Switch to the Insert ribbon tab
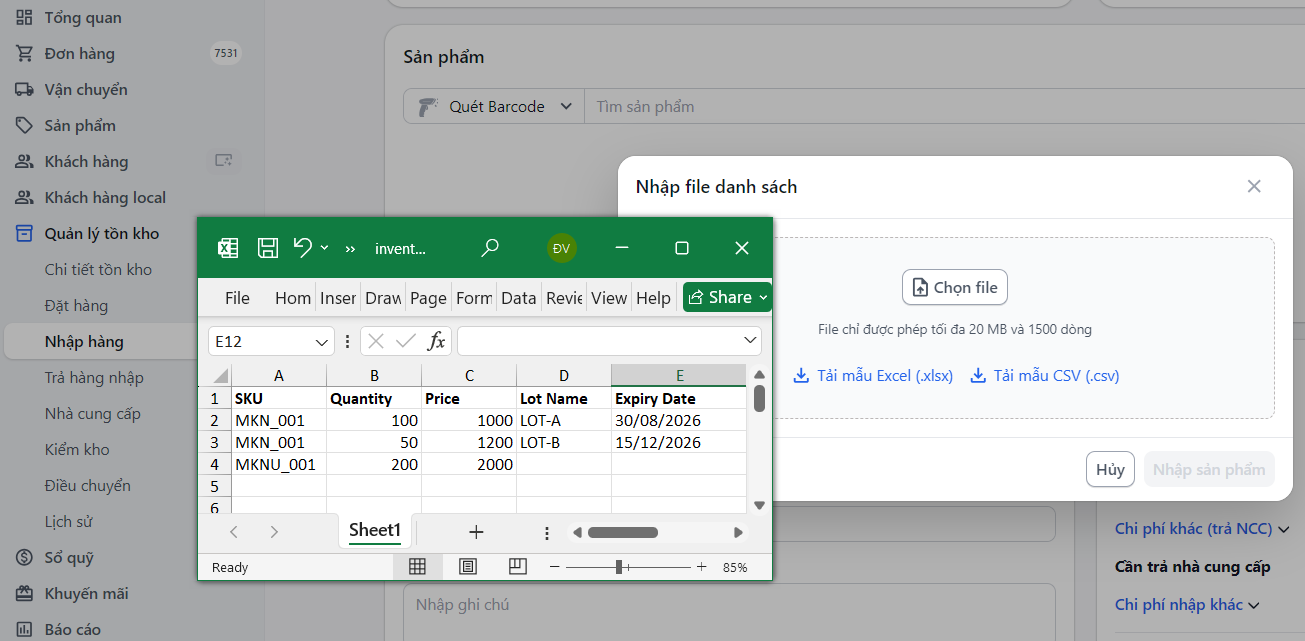 click(x=338, y=298)
